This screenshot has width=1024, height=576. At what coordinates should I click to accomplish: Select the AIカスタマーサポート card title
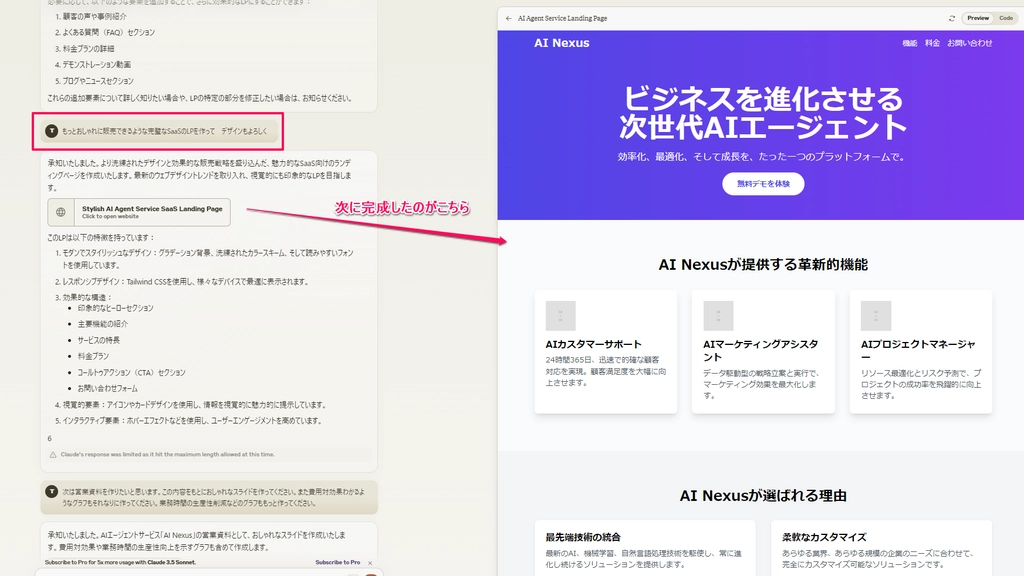[x=594, y=344]
